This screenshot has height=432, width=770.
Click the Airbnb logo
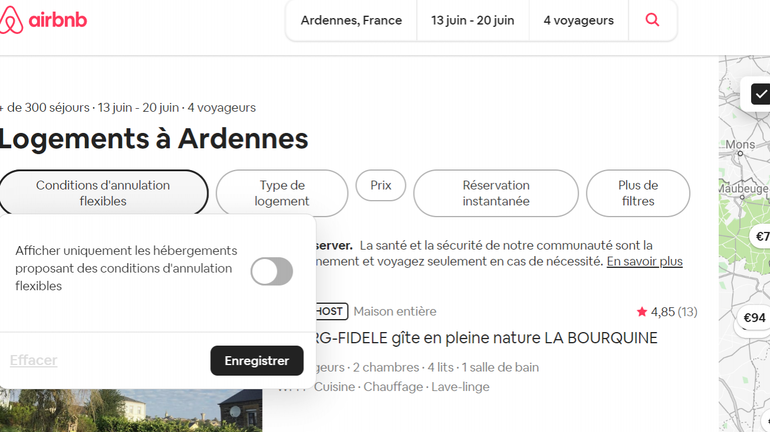tap(43, 20)
